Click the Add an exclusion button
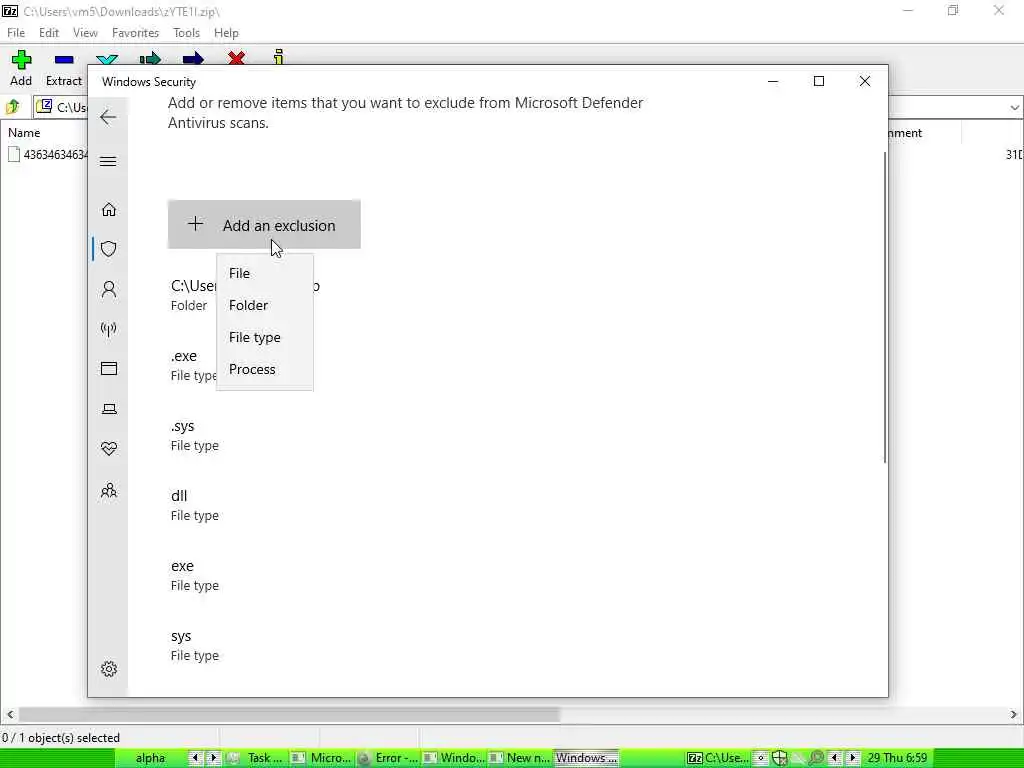Screen dimensions: 1024x768 click(x=264, y=225)
